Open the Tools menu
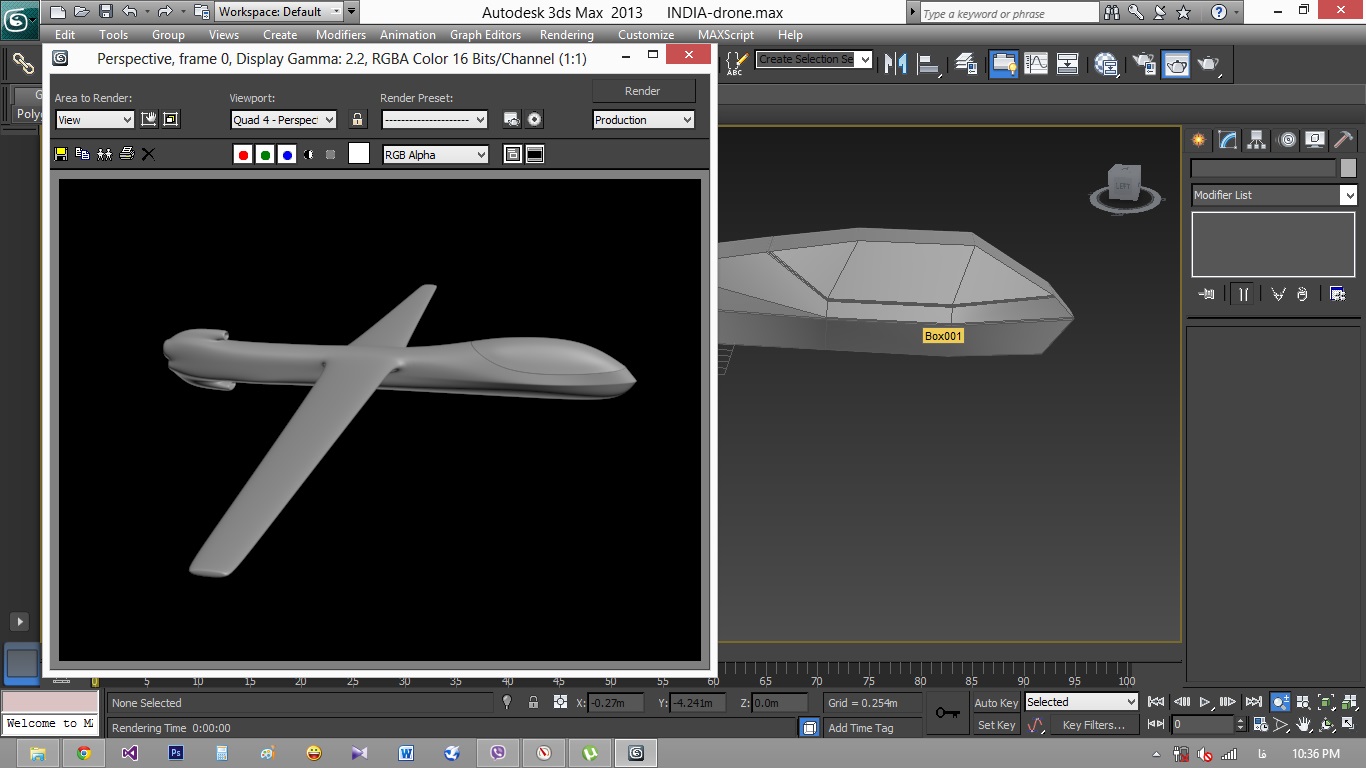 114,34
